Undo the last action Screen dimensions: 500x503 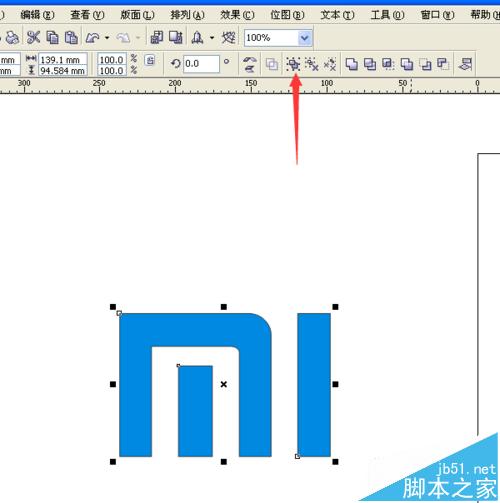click(x=92, y=38)
